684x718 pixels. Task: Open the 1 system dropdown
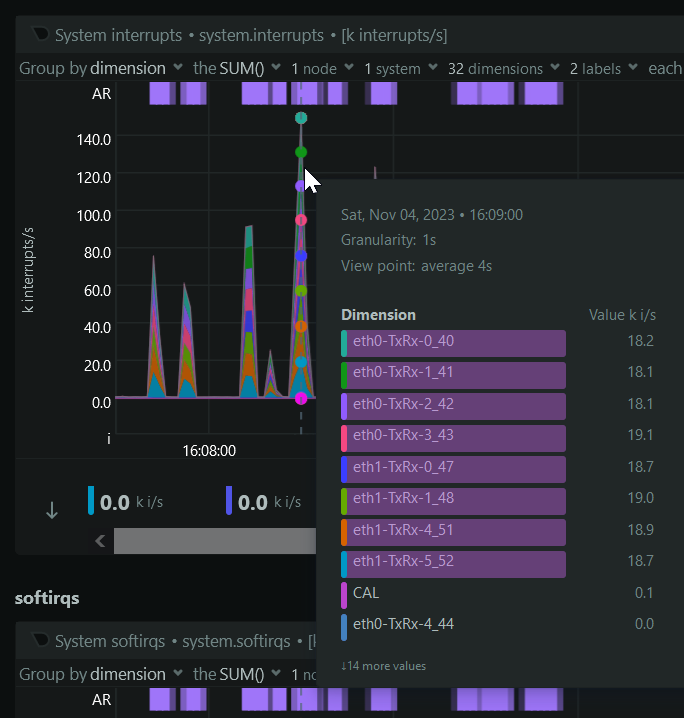pos(401,68)
